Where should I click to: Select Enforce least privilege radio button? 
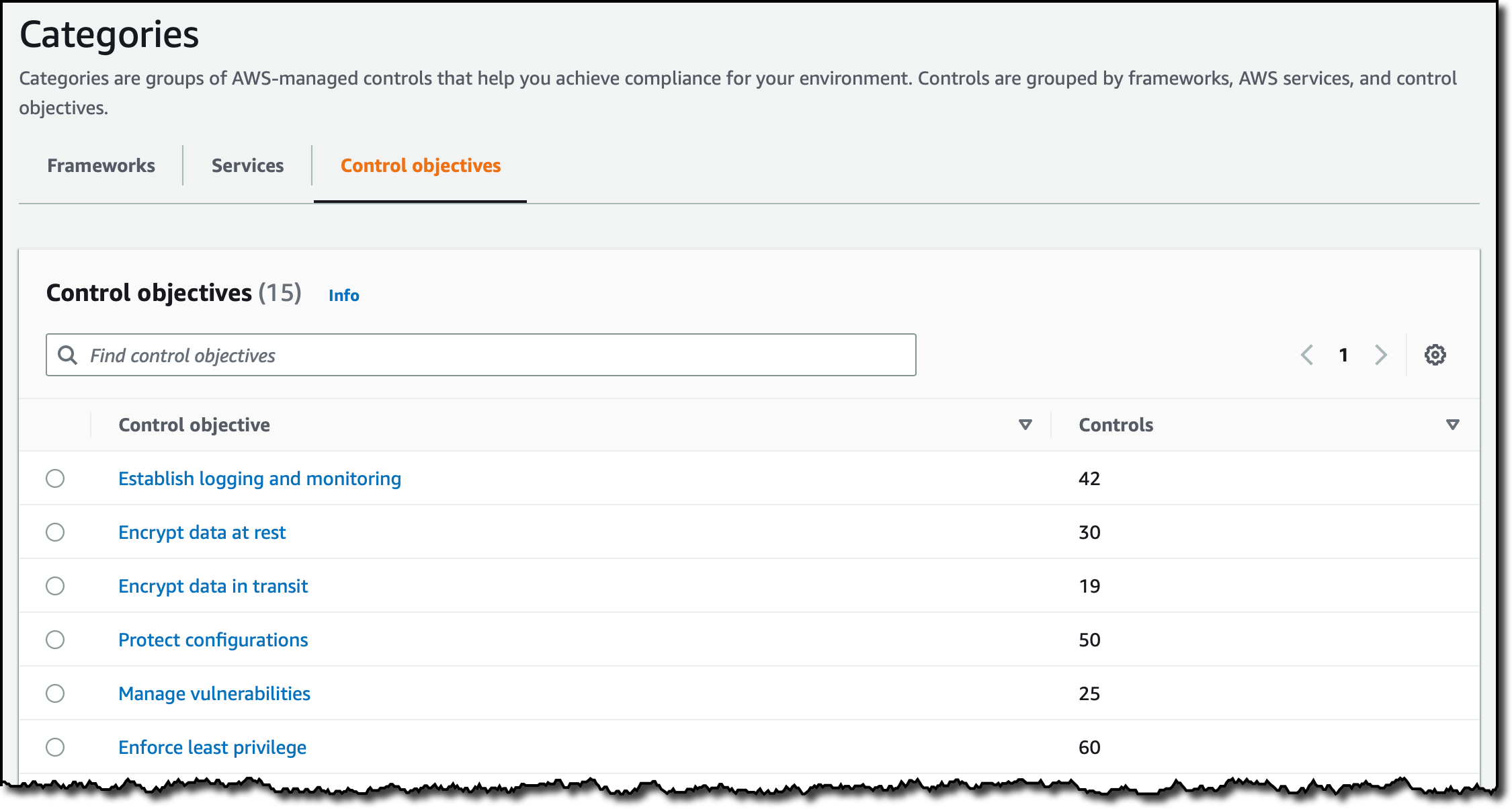[x=55, y=747]
